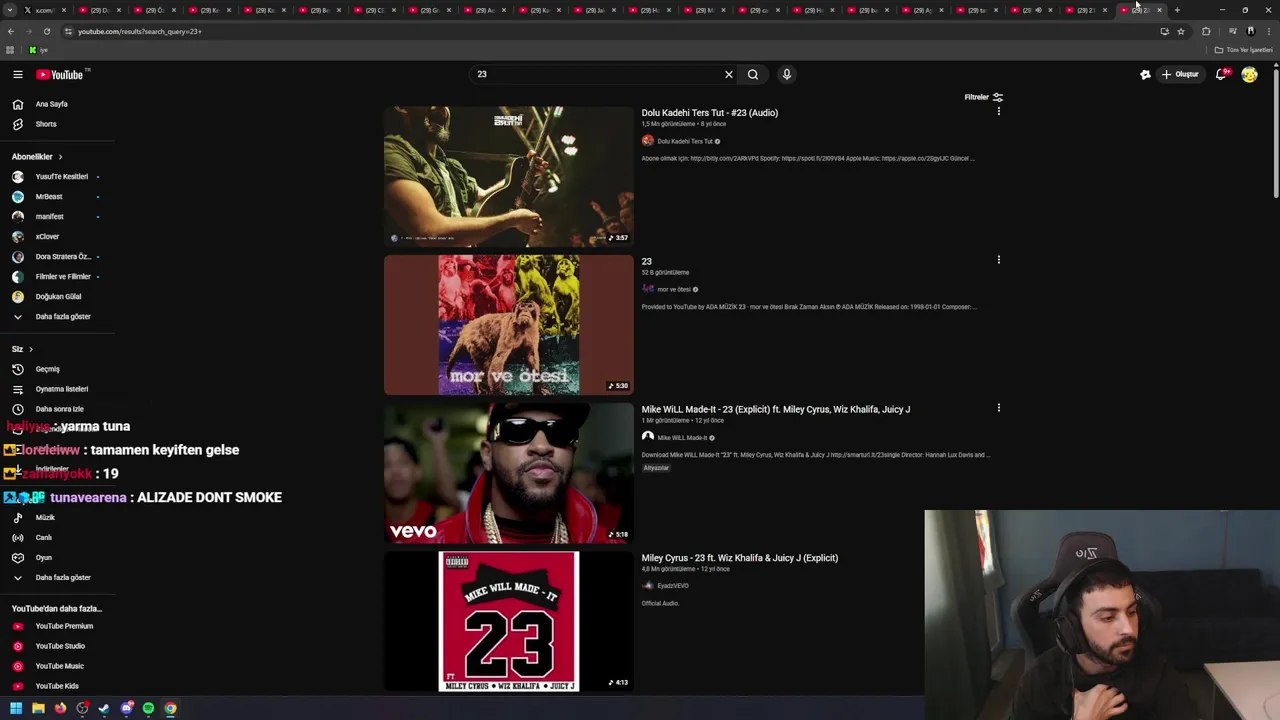Clear the search box with the X icon
Viewport: 1280px width, 720px height.
(x=729, y=74)
